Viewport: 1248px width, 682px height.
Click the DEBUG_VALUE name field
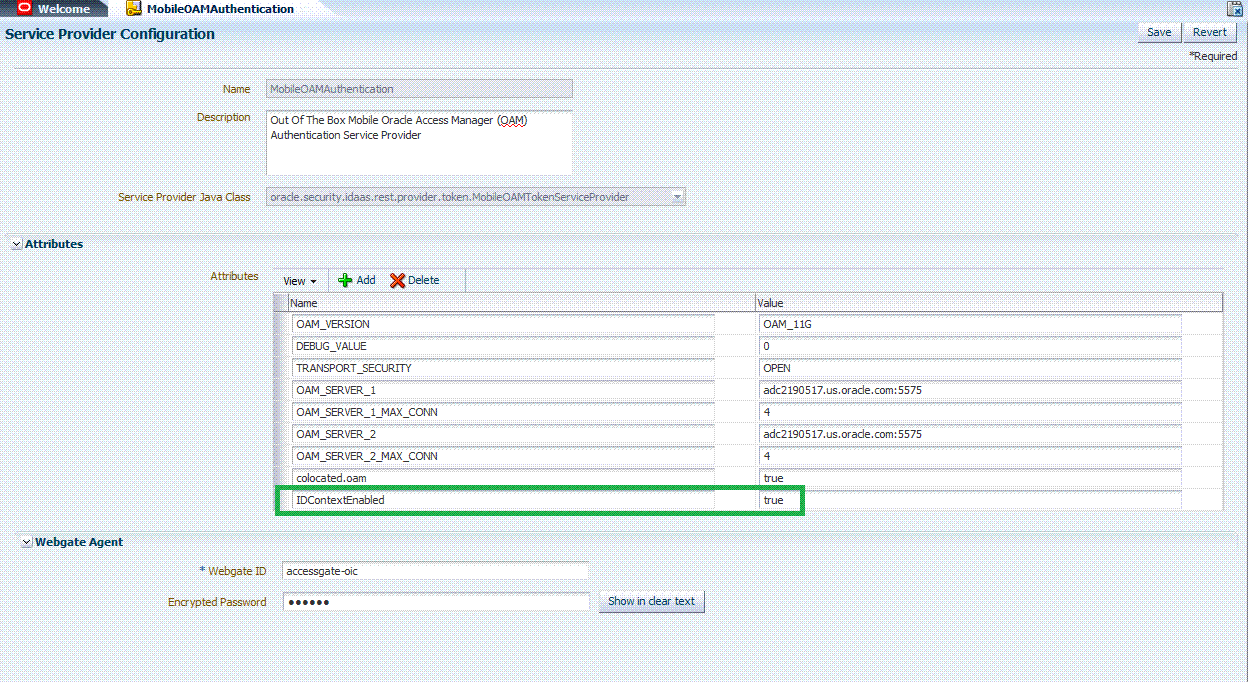pyautogui.click(x=503, y=346)
